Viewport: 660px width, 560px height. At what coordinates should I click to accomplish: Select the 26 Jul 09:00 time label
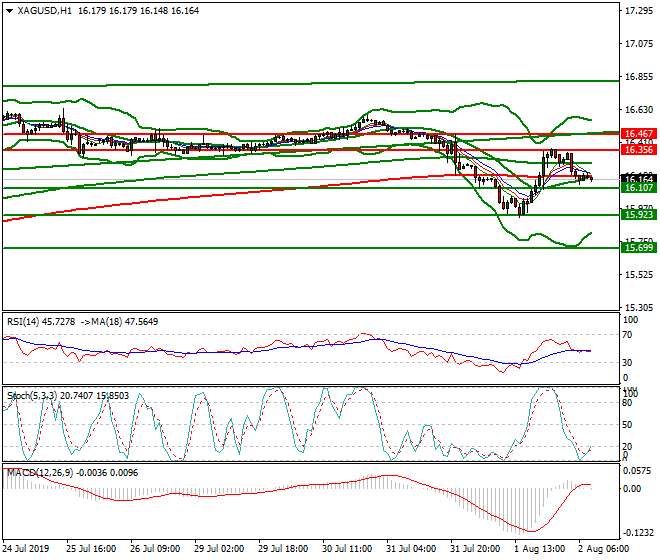(x=155, y=549)
